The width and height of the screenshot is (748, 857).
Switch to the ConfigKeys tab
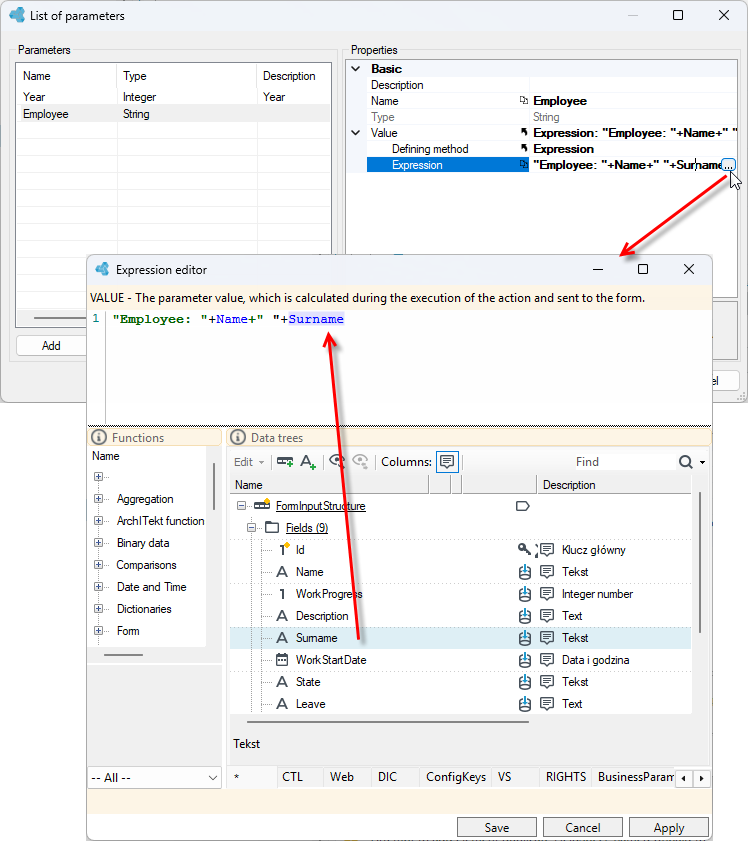click(x=456, y=777)
